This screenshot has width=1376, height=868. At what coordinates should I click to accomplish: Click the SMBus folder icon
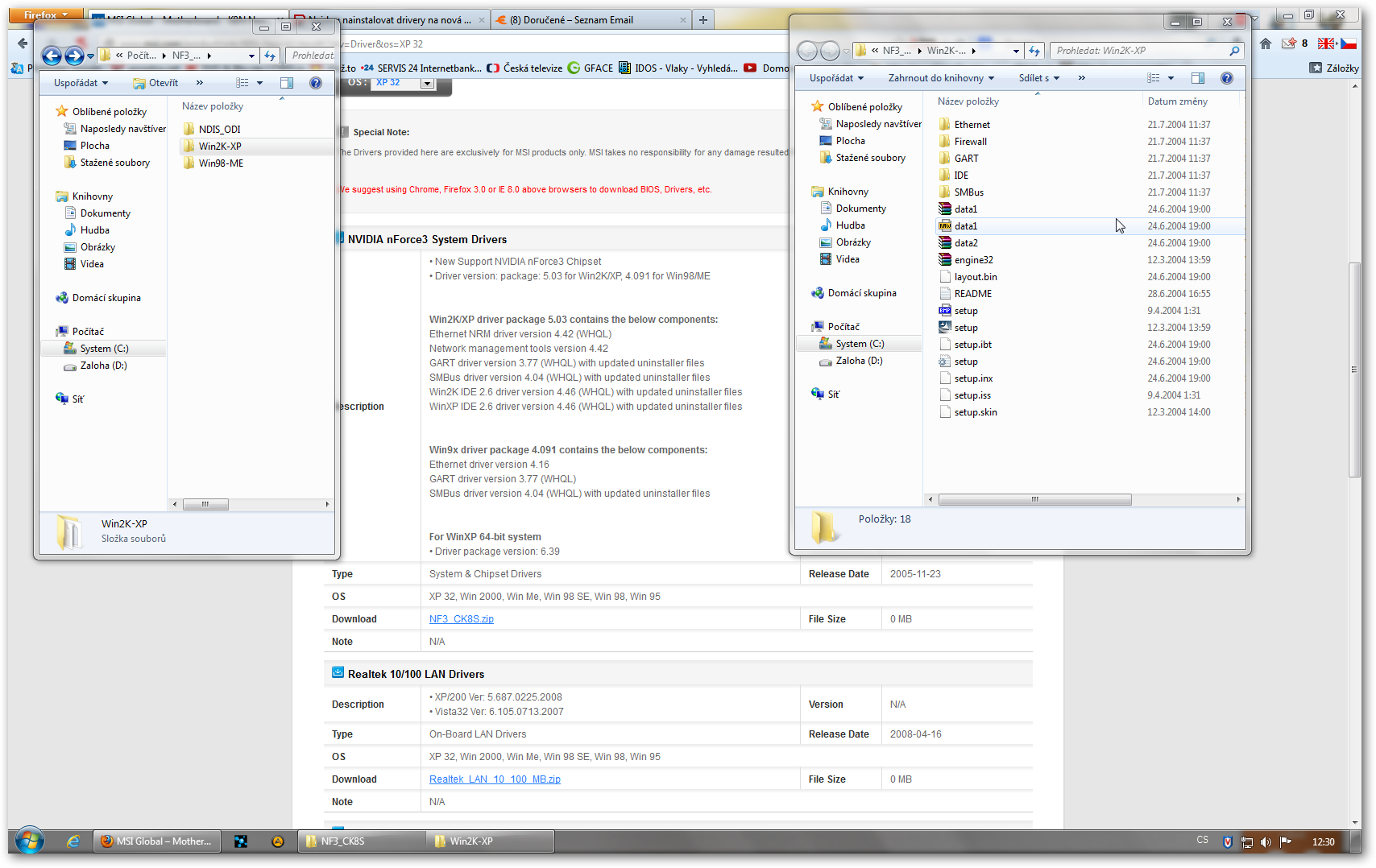pyautogui.click(x=945, y=192)
